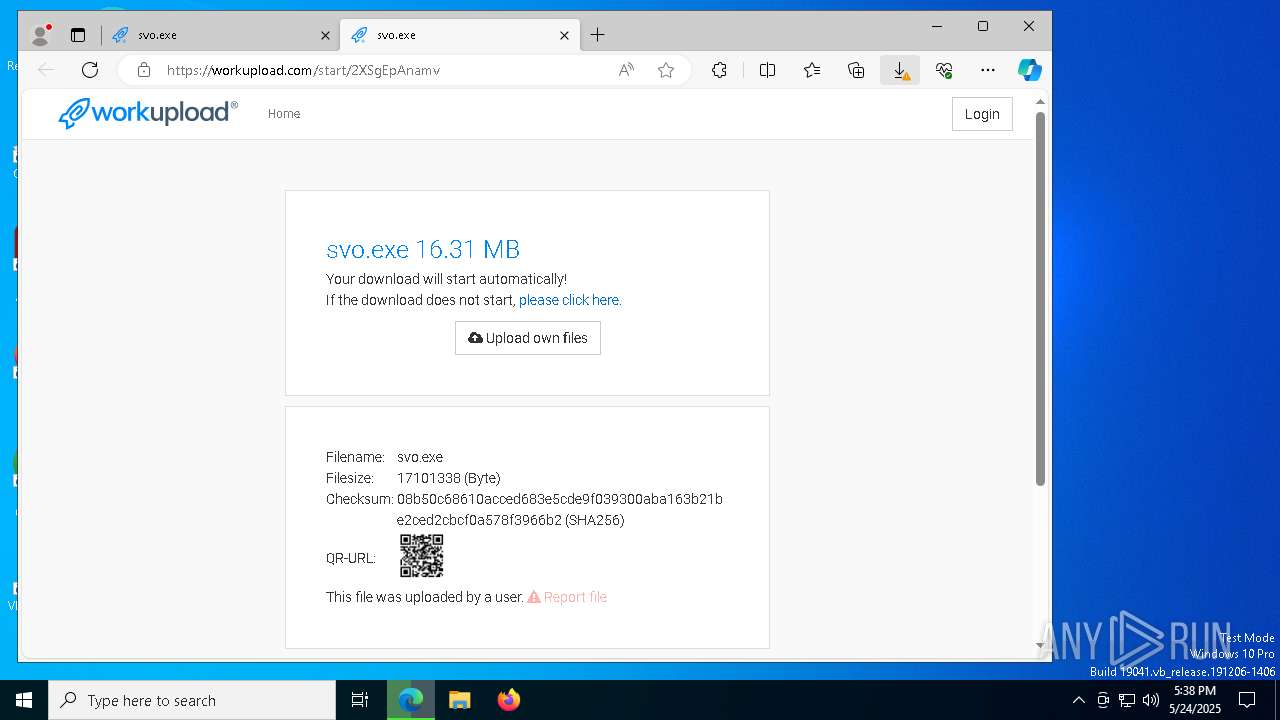Show Downloads with warning badge
This screenshot has height=720, width=1280.
coord(900,70)
